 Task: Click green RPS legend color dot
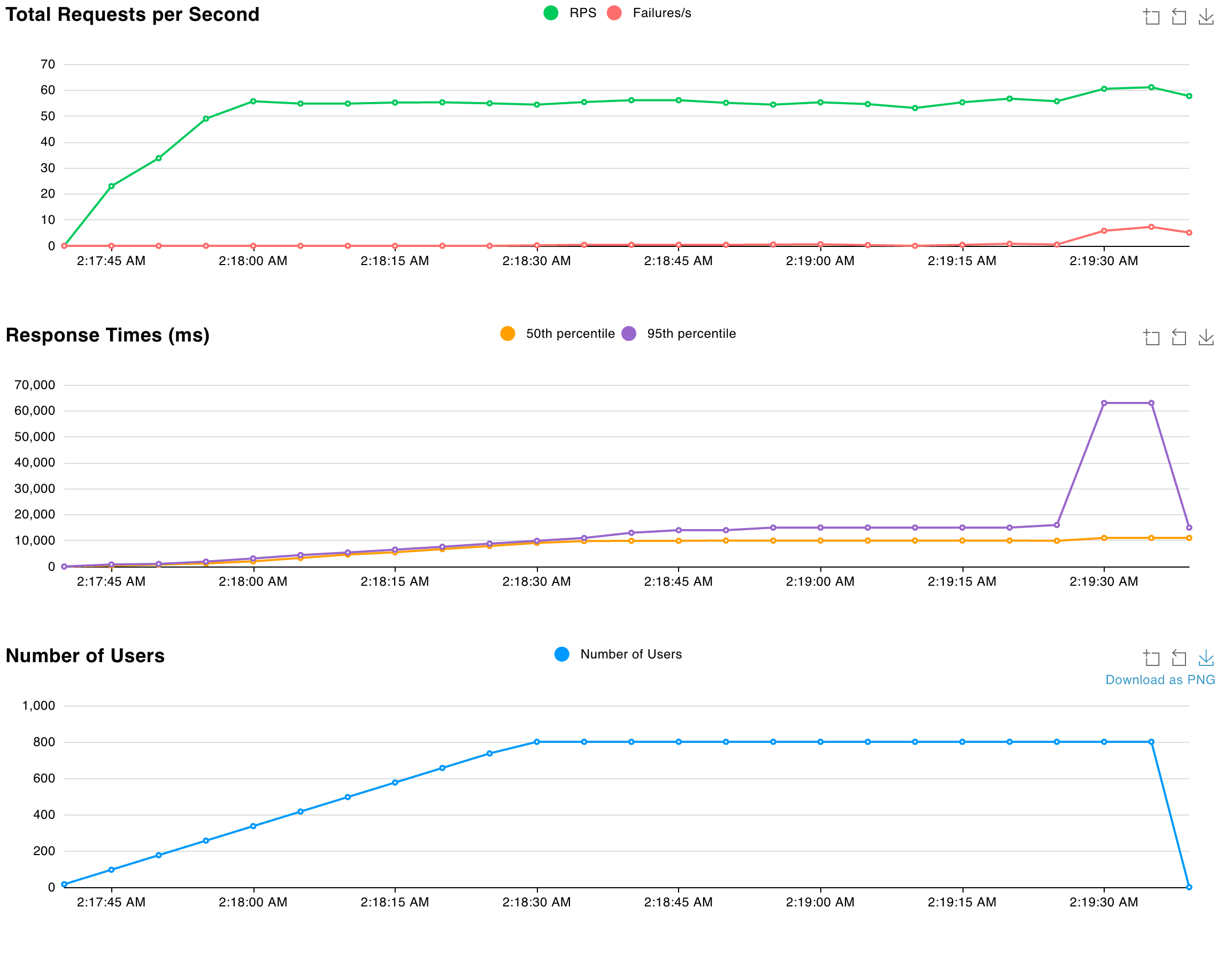click(x=551, y=13)
